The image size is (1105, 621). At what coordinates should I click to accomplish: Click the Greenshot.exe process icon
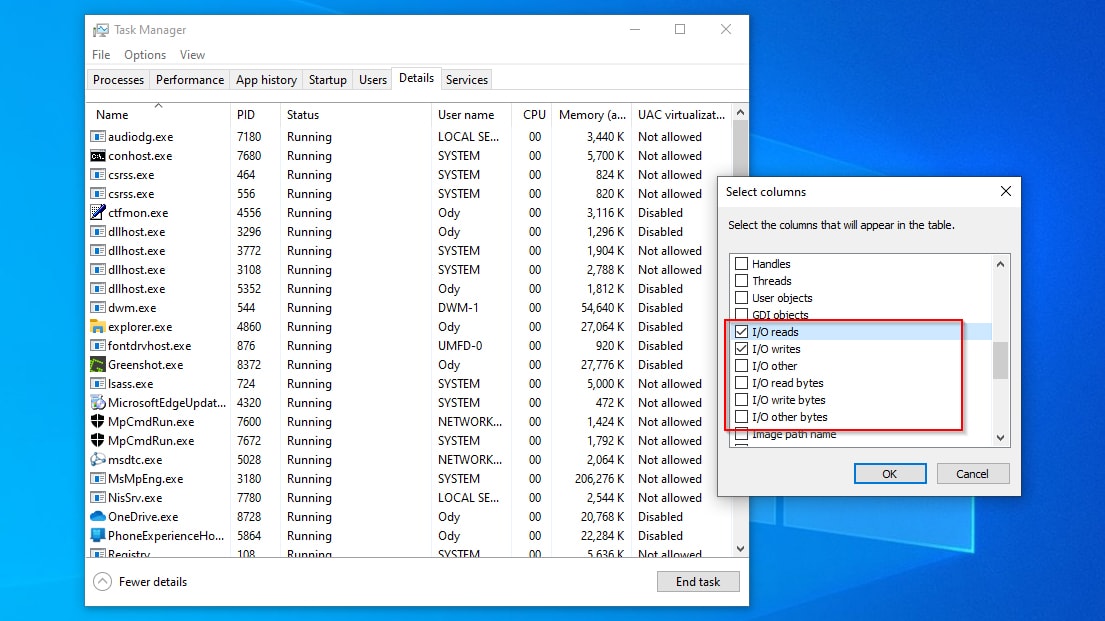pyautogui.click(x=98, y=365)
